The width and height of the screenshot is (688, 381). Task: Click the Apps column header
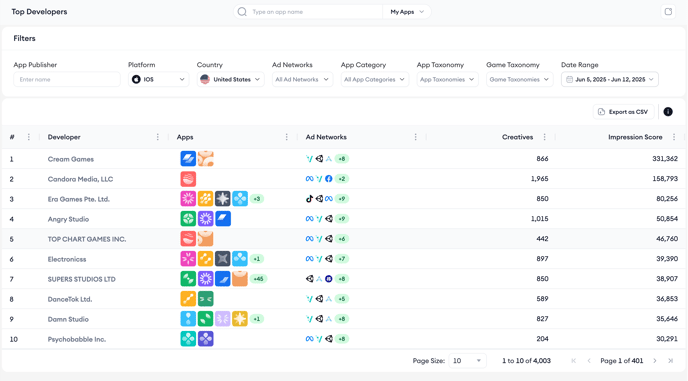pyautogui.click(x=185, y=137)
